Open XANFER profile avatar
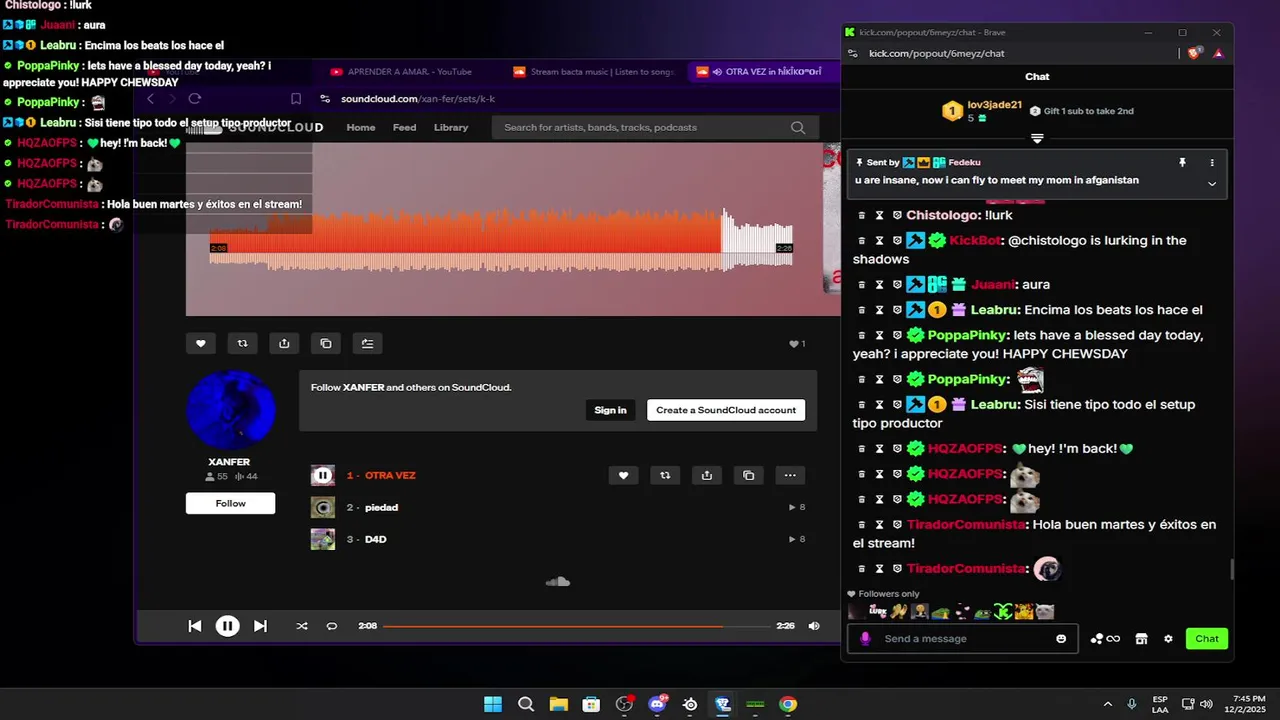 (230, 409)
